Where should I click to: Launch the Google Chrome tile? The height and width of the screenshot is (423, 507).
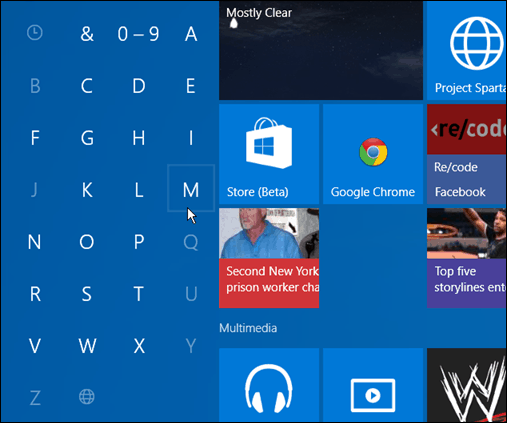pyautogui.click(x=373, y=154)
